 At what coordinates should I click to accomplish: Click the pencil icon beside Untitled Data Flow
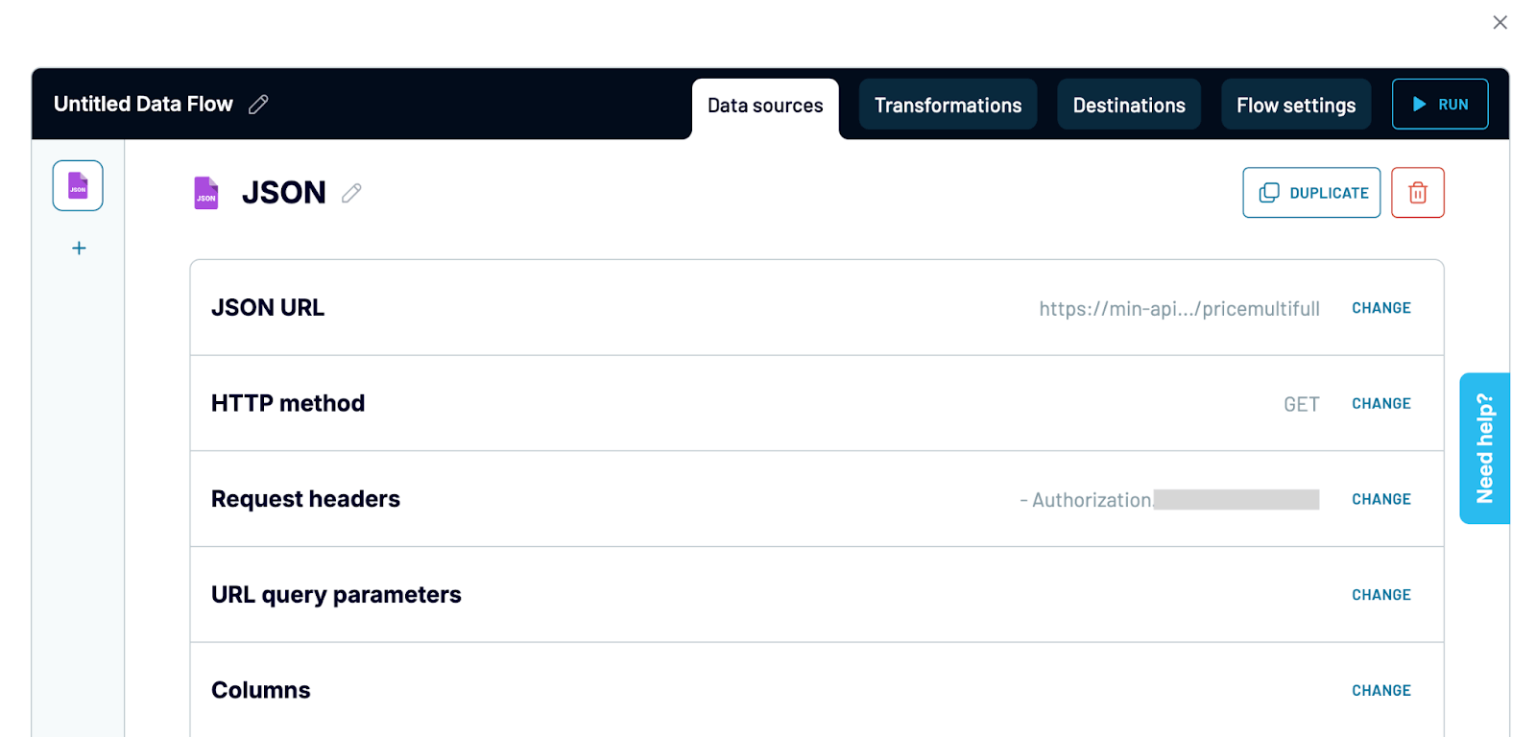pyautogui.click(x=259, y=104)
